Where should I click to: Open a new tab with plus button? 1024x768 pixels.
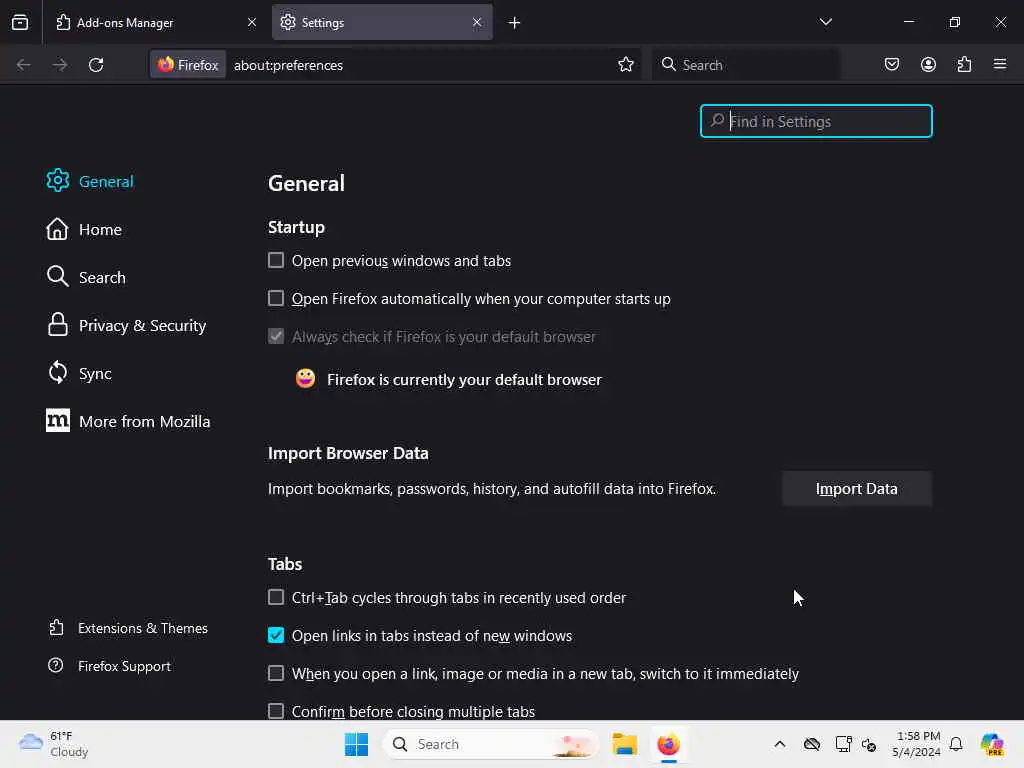(515, 23)
